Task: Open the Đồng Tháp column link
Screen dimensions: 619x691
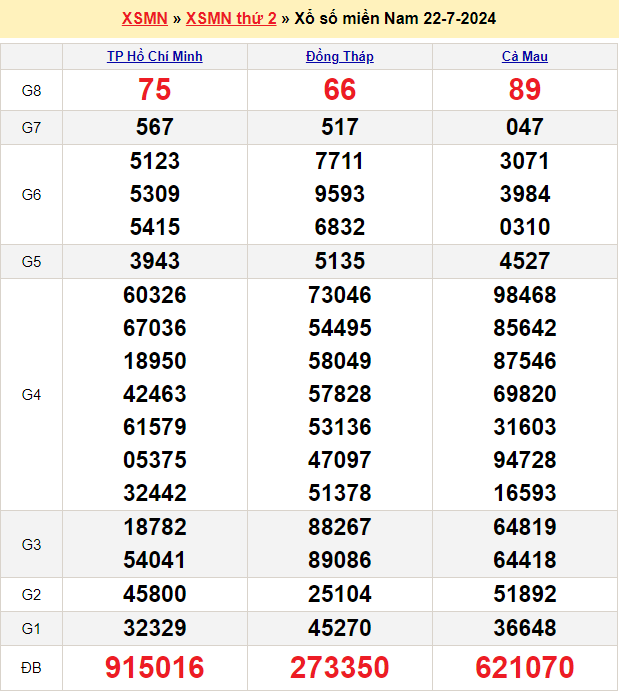Action: [x=340, y=57]
